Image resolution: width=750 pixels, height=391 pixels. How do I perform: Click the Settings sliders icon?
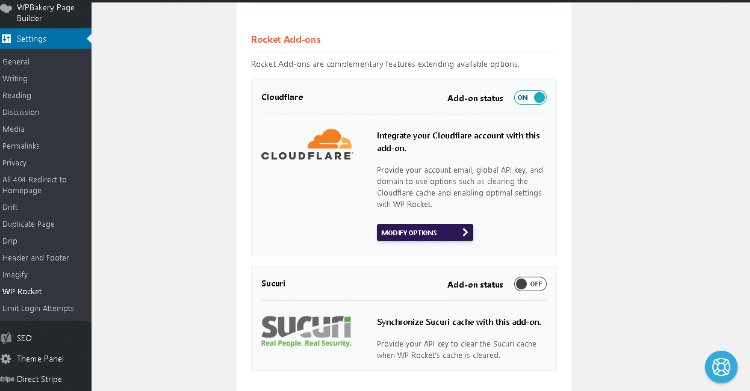[6, 39]
